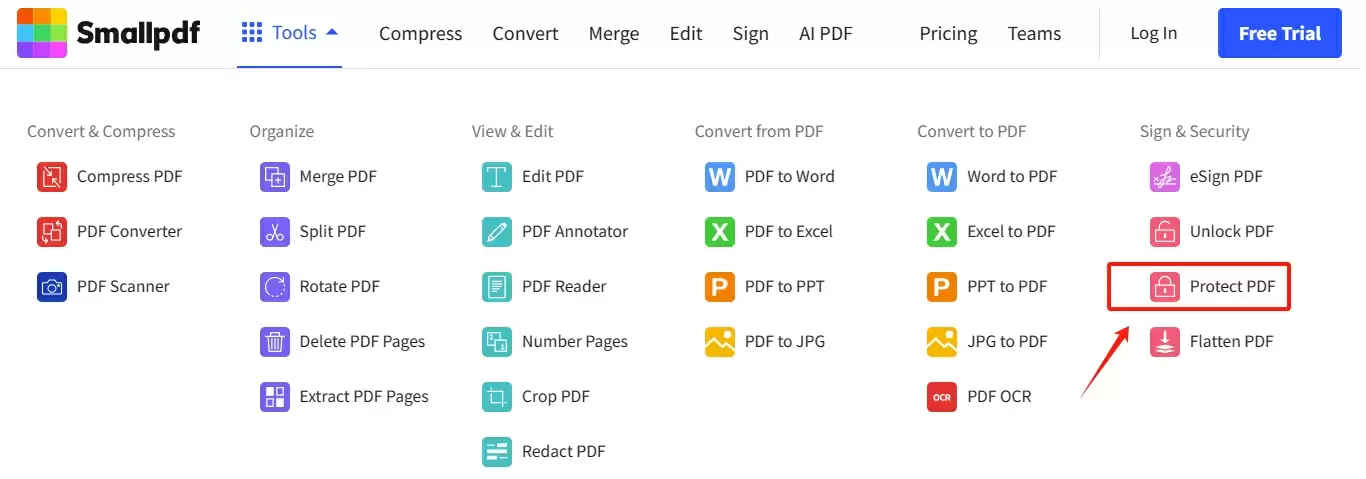Click the Compress PDF icon

click(x=52, y=177)
